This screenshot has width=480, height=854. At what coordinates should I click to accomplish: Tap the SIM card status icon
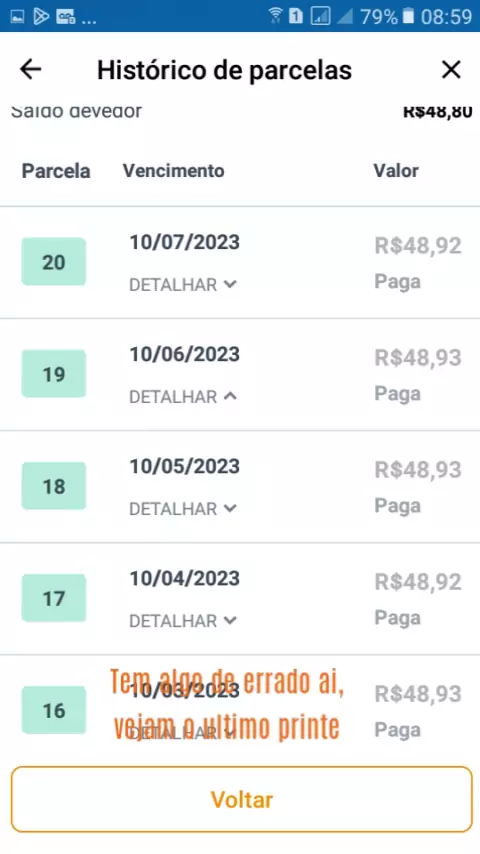click(x=296, y=16)
